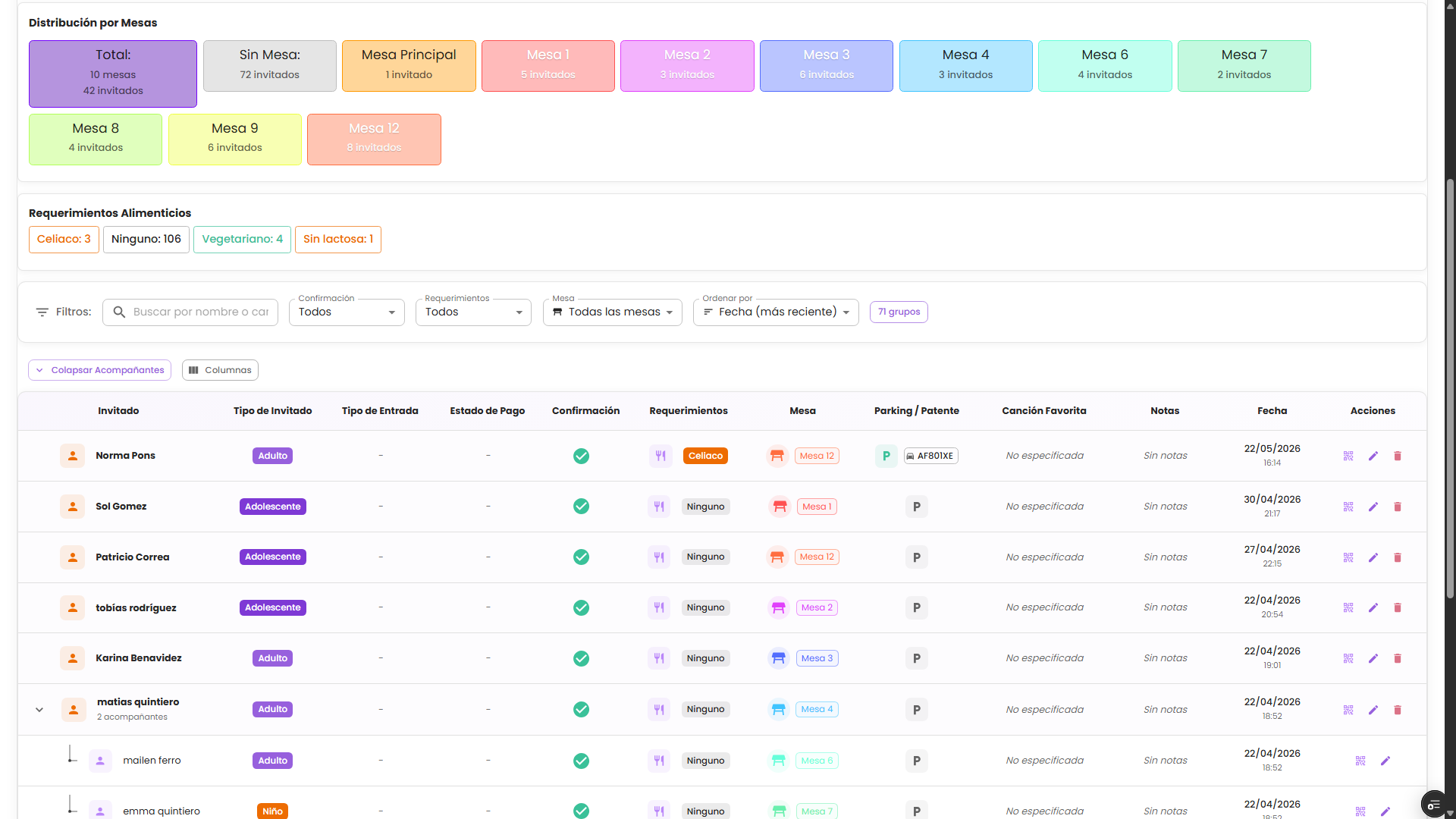This screenshot has width=1456, height=819.
Task: Open QR code for Norma Pons
Action: click(x=1348, y=456)
